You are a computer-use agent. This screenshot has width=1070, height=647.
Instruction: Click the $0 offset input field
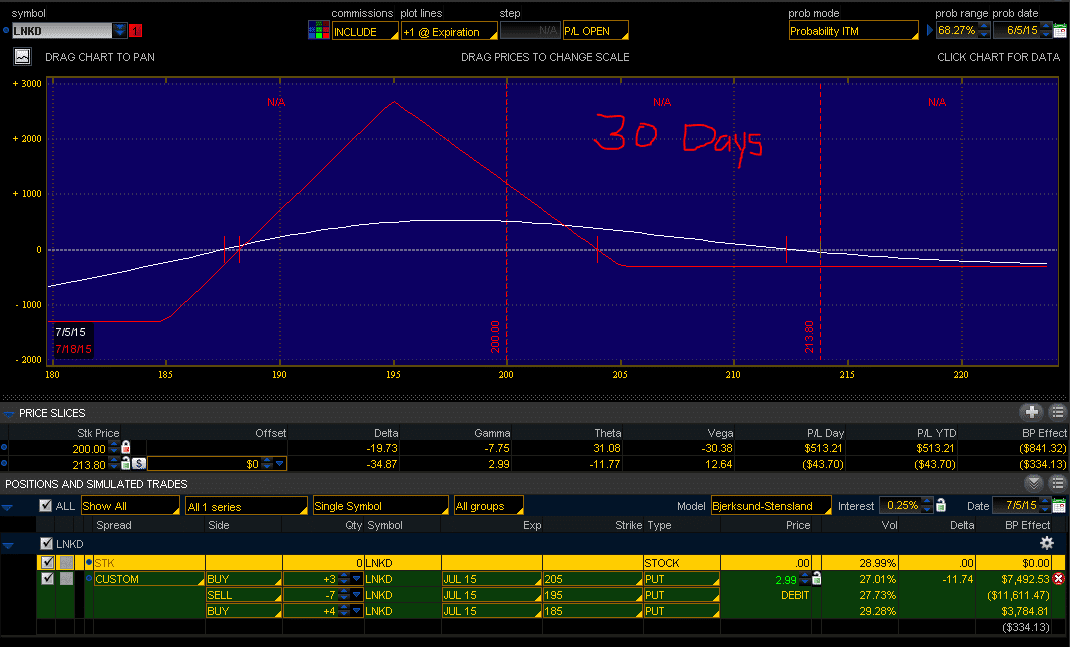217,464
